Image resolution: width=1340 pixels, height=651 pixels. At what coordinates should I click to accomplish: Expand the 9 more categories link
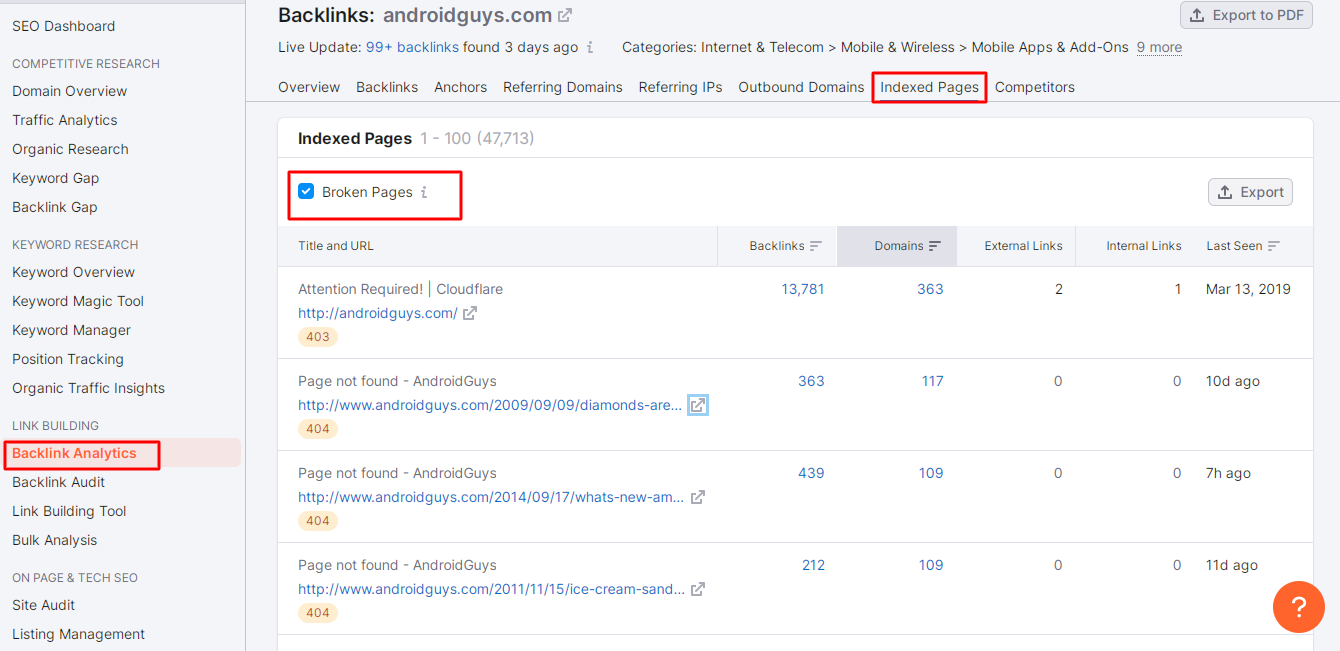tap(1159, 47)
